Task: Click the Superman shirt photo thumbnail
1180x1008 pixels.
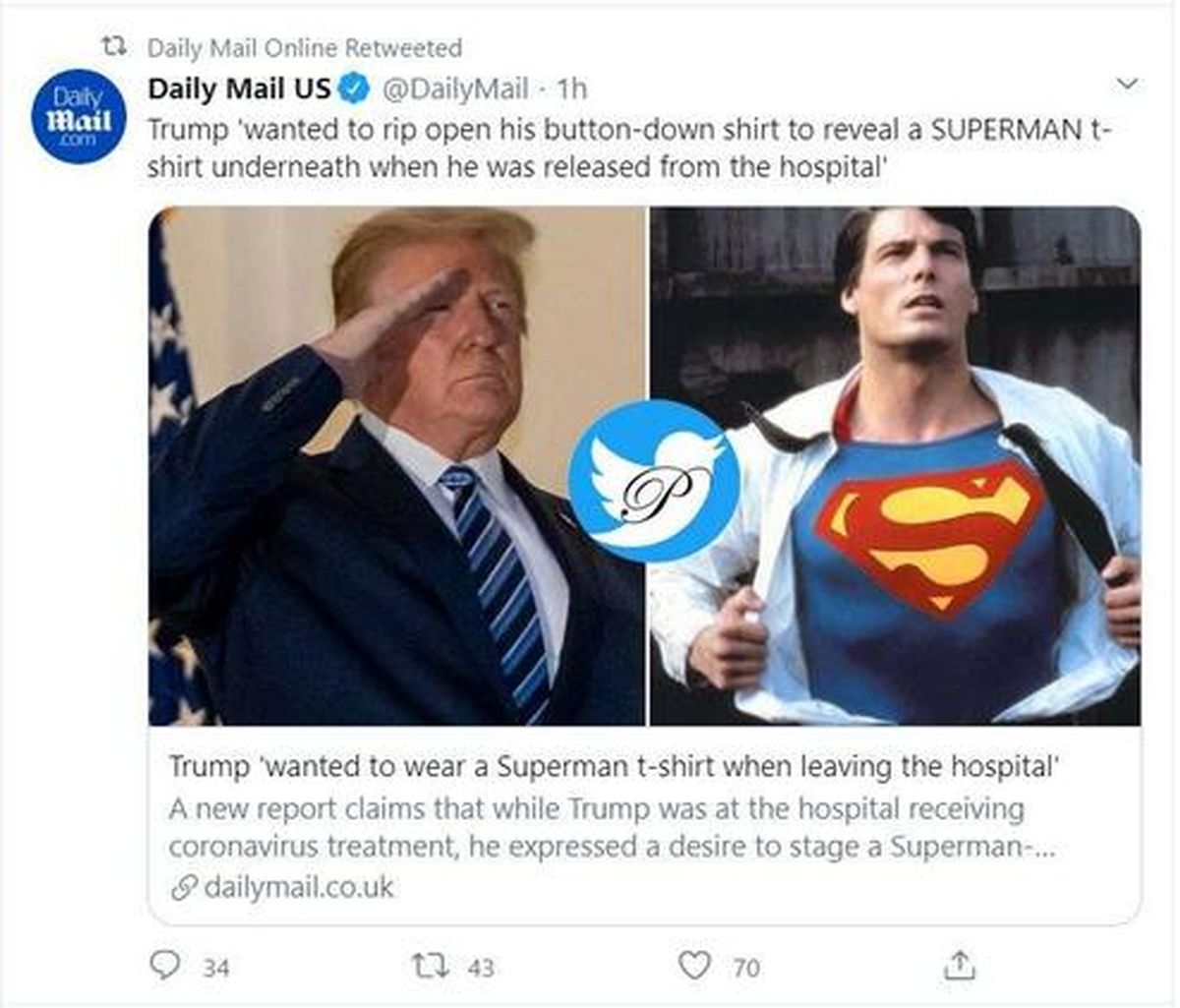Action: (895, 467)
